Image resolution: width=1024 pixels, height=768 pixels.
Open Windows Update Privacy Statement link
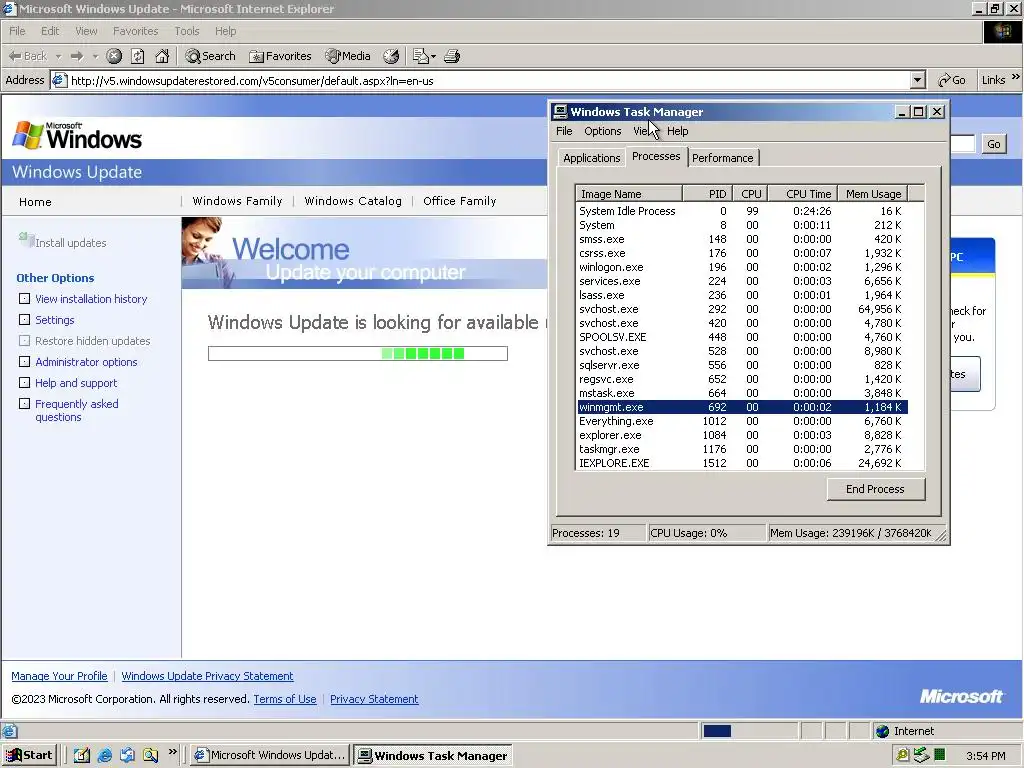click(x=207, y=676)
